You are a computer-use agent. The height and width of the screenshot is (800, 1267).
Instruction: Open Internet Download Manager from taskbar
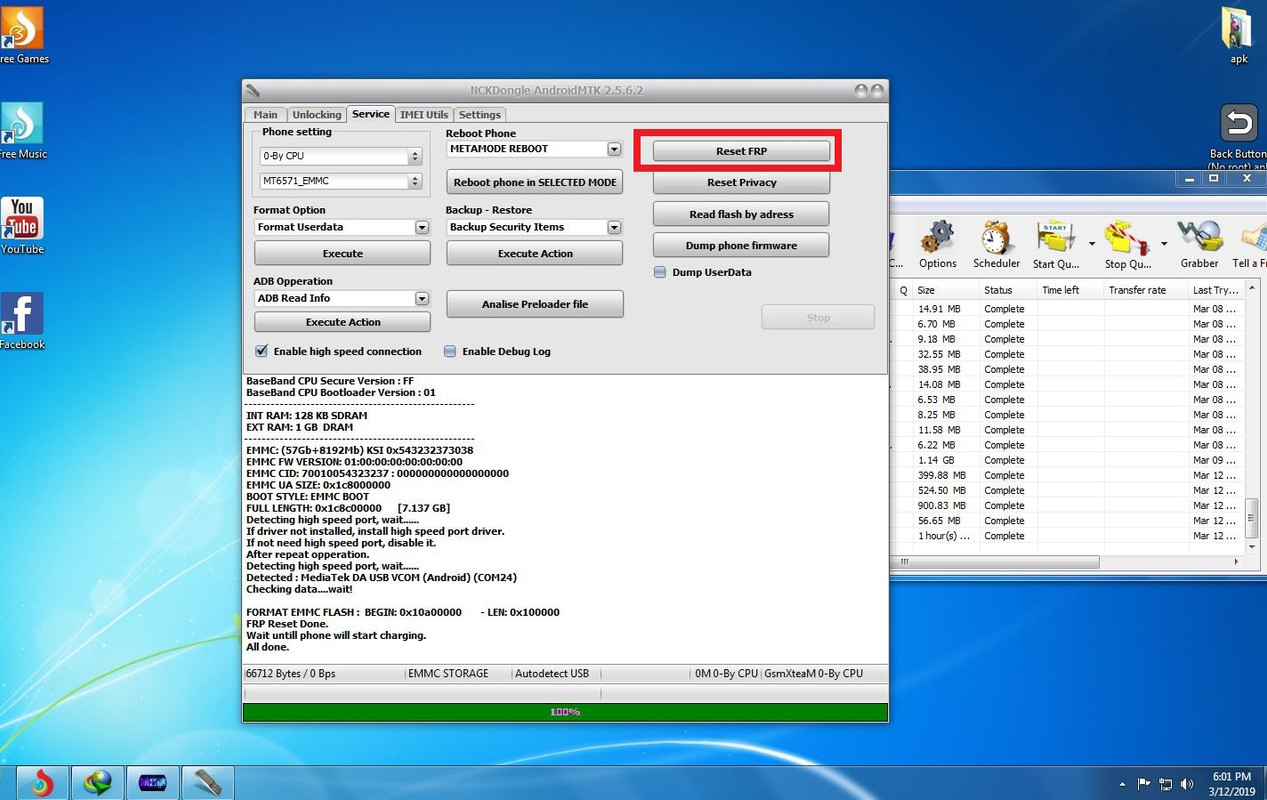[x=97, y=782]
